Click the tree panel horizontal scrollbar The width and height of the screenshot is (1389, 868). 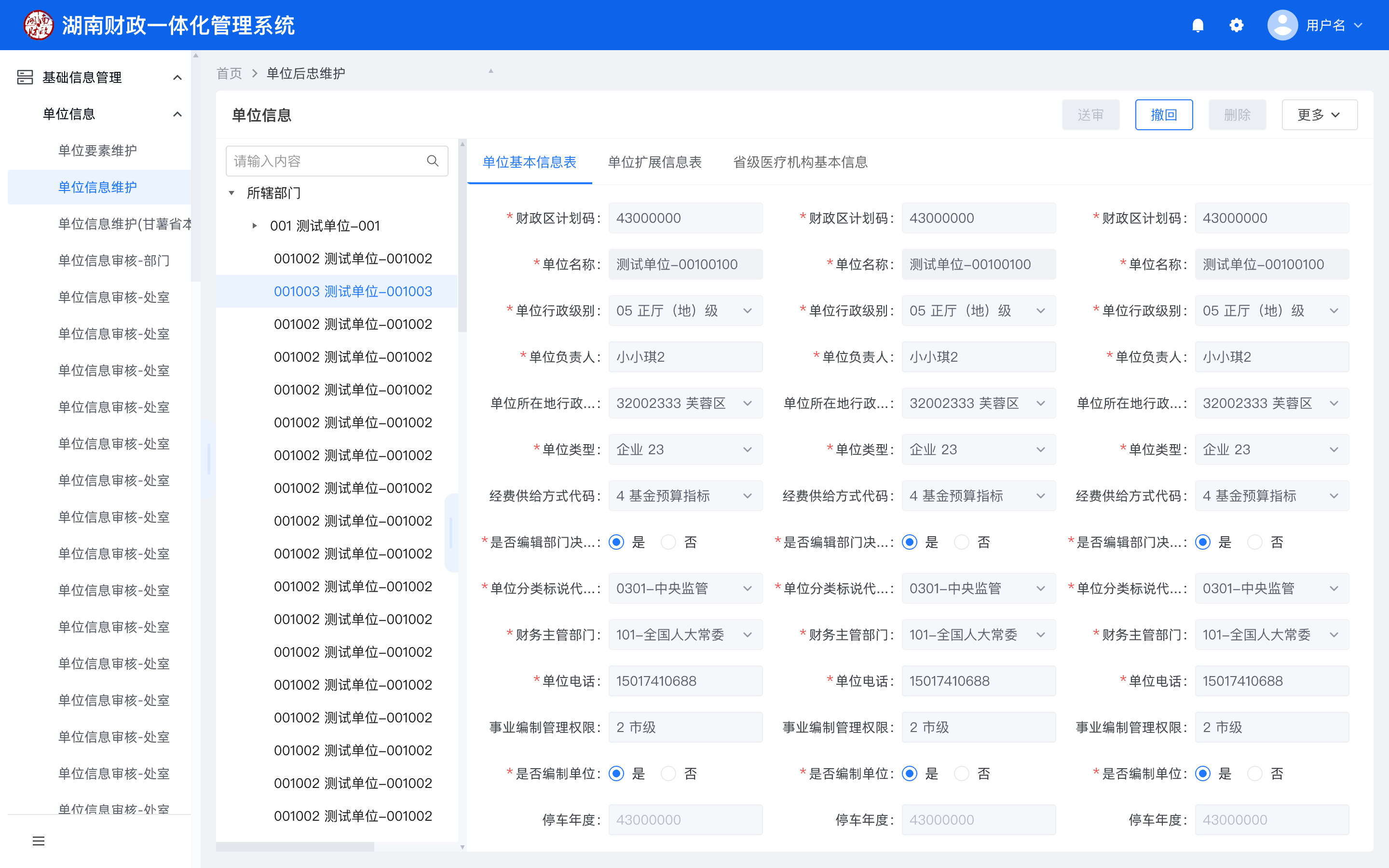pyautogui.click(x=295, y=846)
